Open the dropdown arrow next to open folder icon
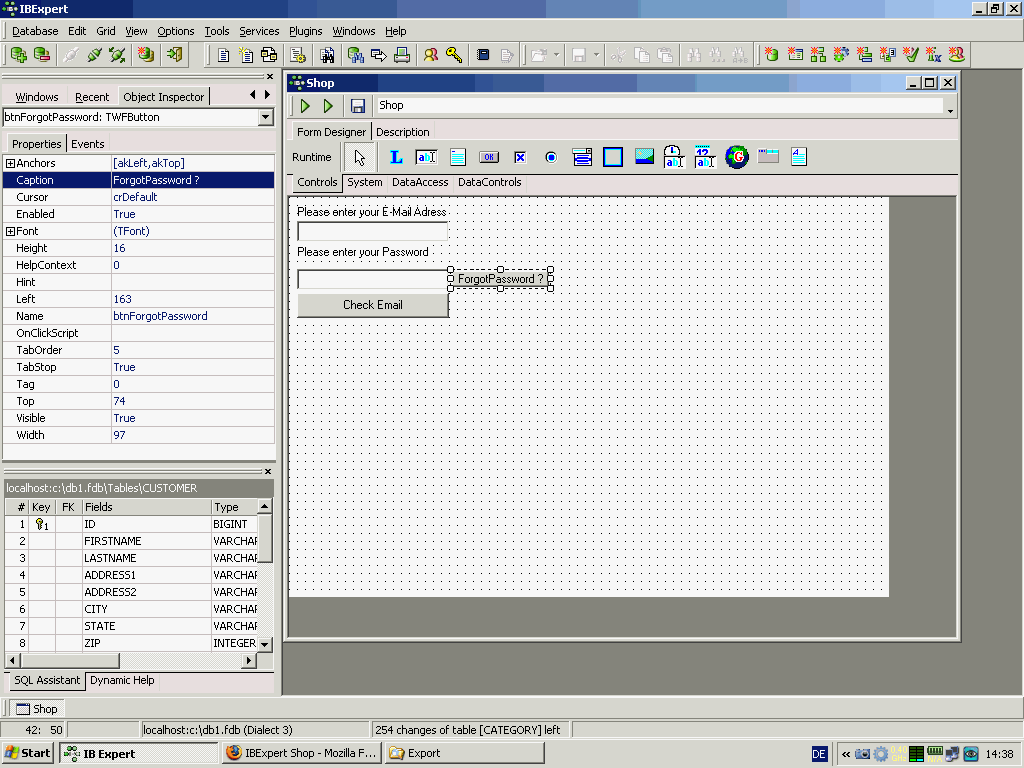This screenshot has width=1024, height=768. point(556,56)
